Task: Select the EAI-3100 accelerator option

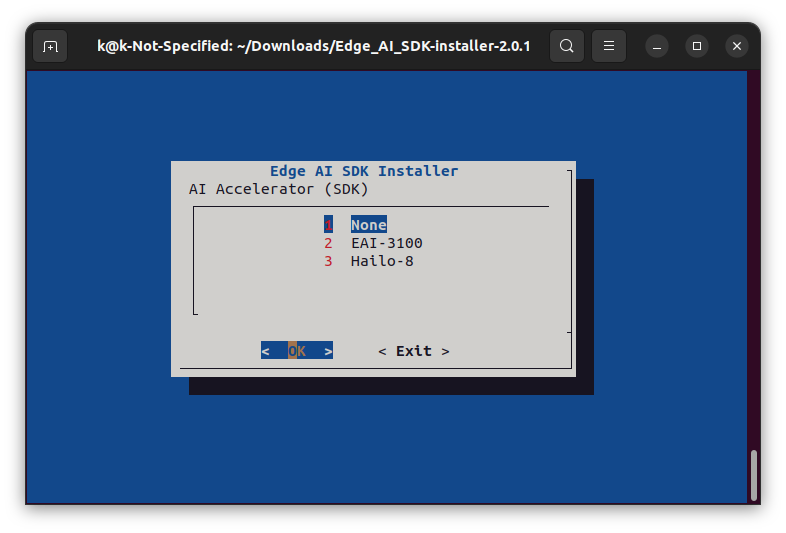Action: (x=373, y=243)
